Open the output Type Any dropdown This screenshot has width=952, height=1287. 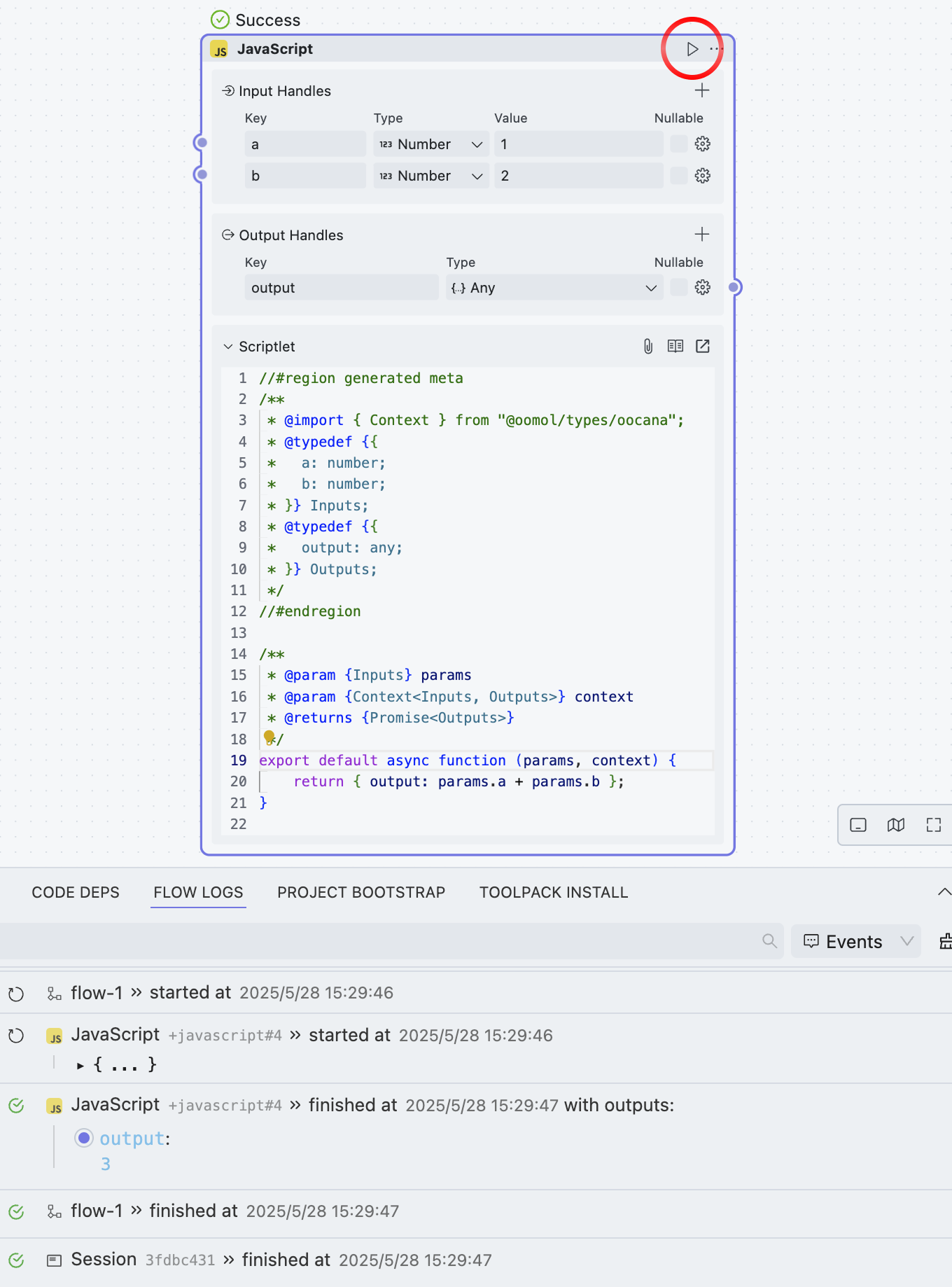click(x=554, y=288)
